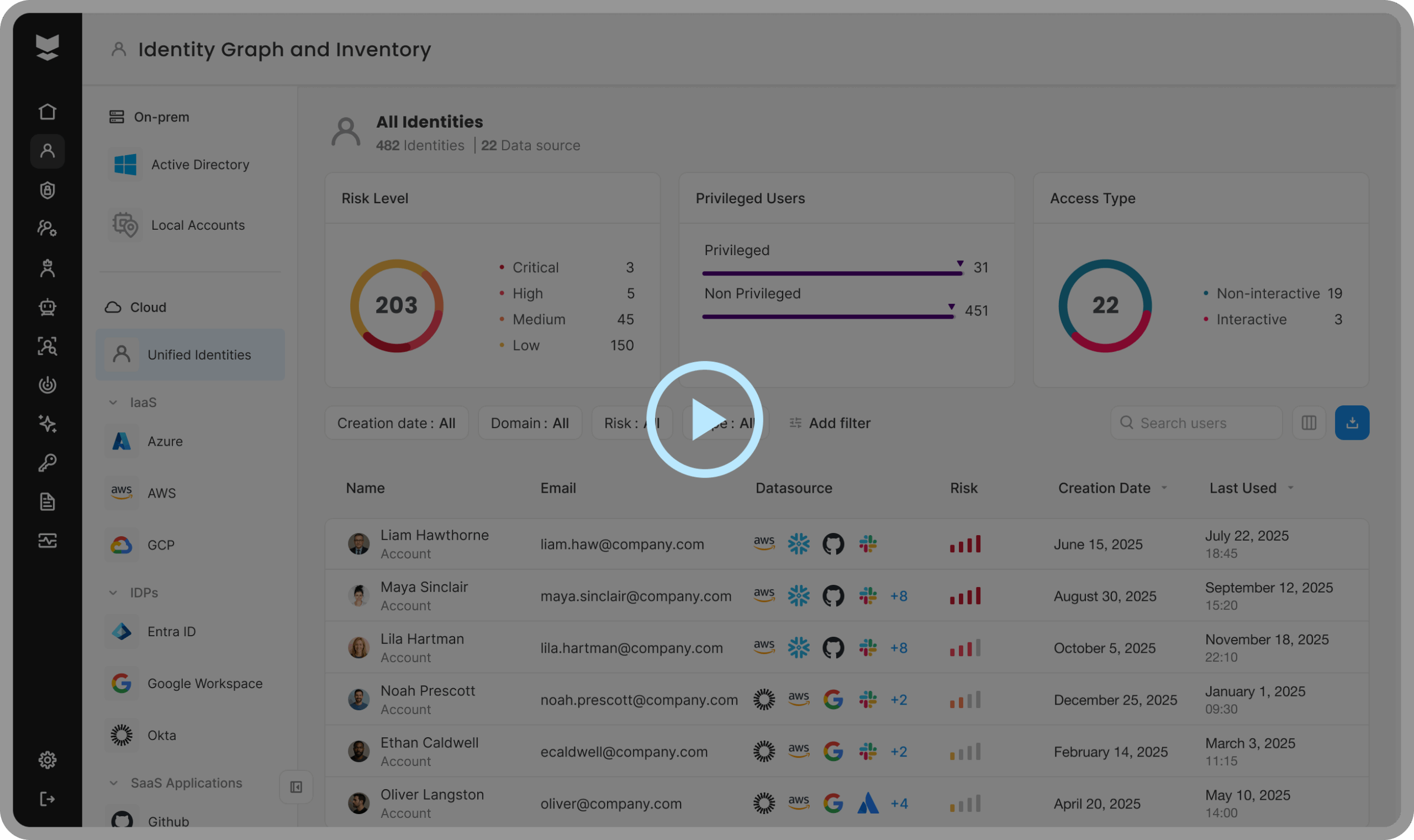Image resolution: width=1414 pixels, height=840 pixels.
Task: Open the Creation date filter dropdown
Action: click(x=396, y=423)
